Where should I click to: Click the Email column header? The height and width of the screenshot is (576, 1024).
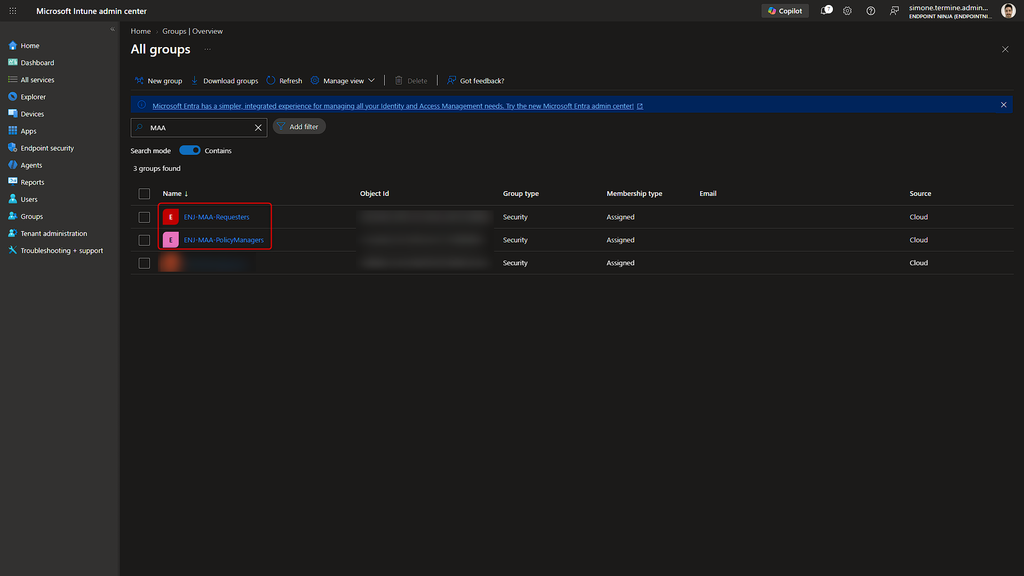pyautogui.click(x=708, y=193)
